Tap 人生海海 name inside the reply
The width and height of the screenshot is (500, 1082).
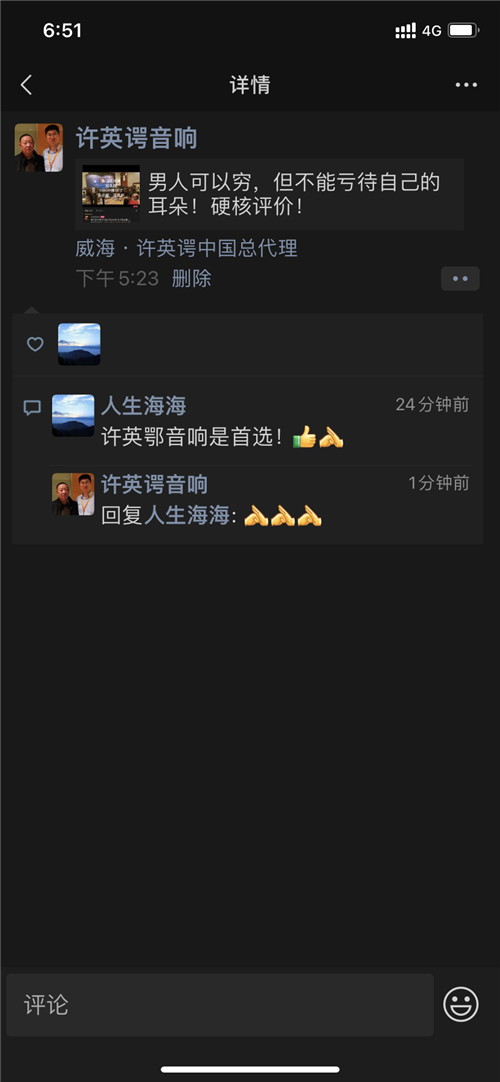coord(186,515)
